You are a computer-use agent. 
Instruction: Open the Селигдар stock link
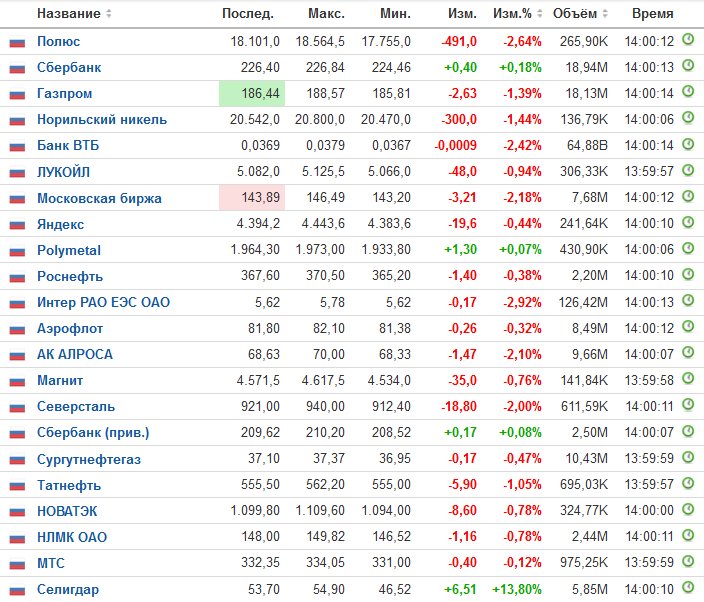point(68,589)
